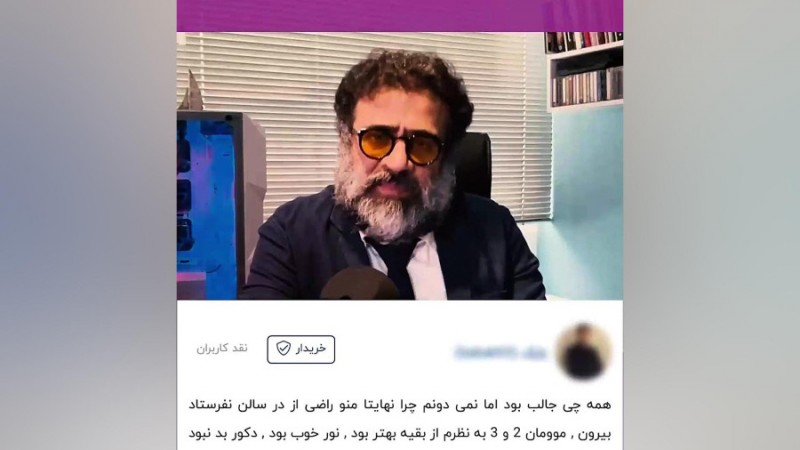The image size is (800, 450).
Task: Click the black office chair headrest
Action: point(472,163)
